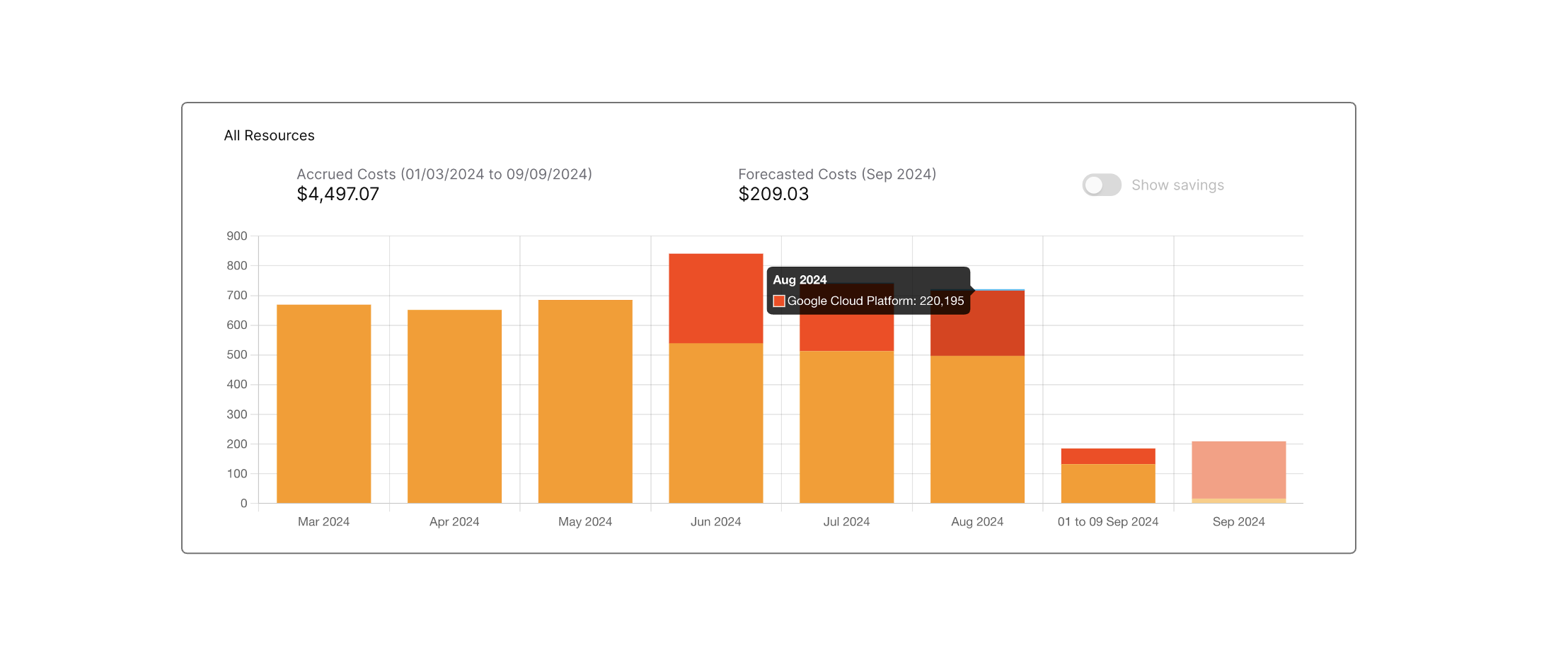
Task: Select the Apr 2024 bar
Action: point(454,407)
